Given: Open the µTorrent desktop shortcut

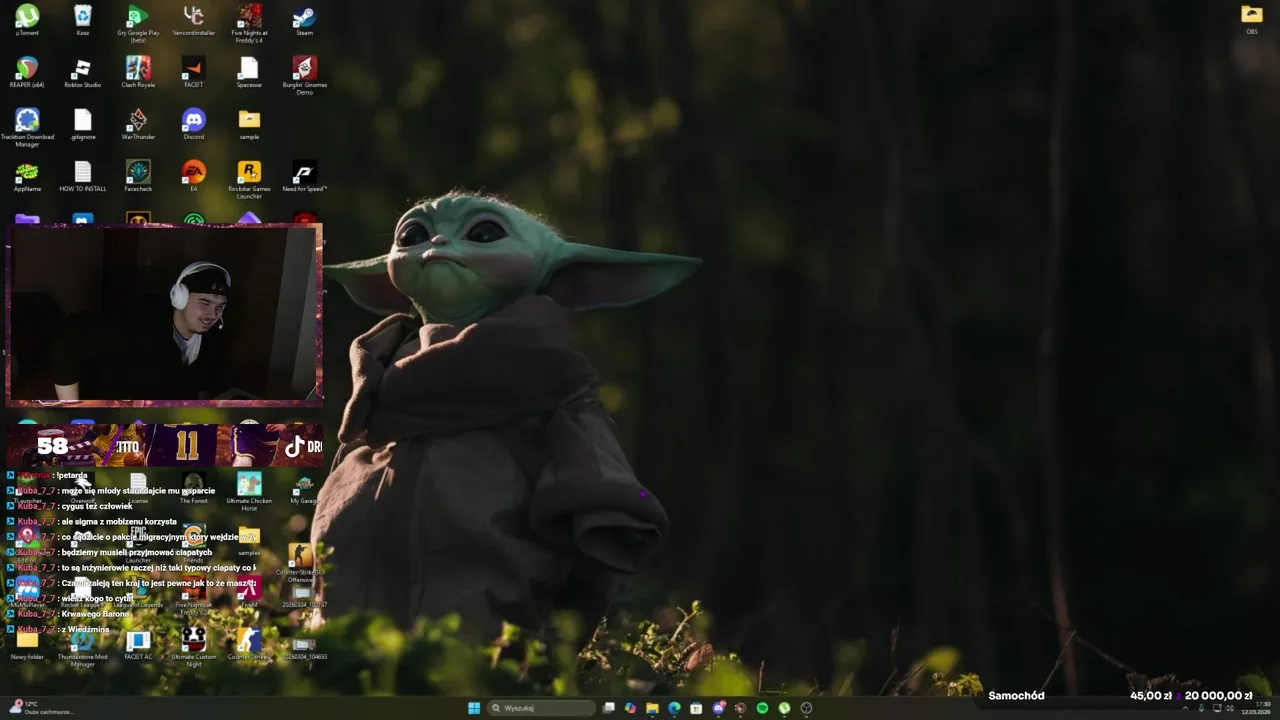Looking at the screenshot, I should (27, 20).
